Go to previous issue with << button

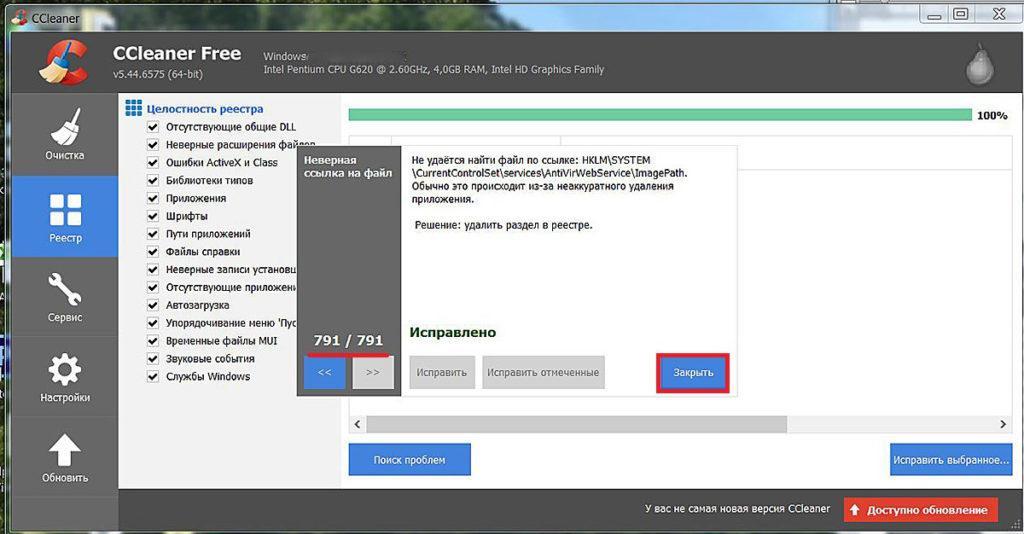coord(325,373)
